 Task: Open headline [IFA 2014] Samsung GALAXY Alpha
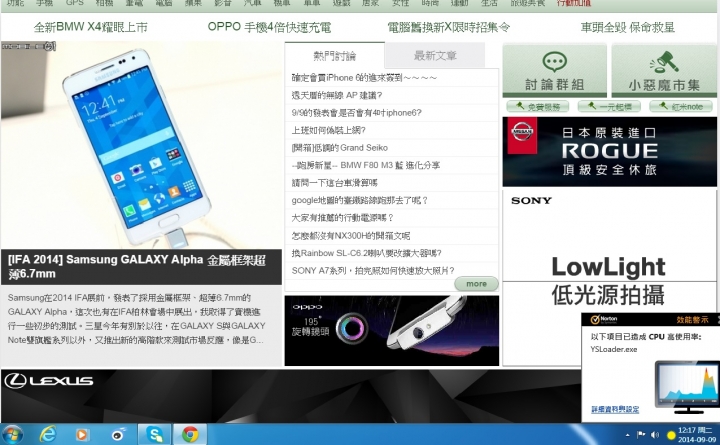coord(137,266)
